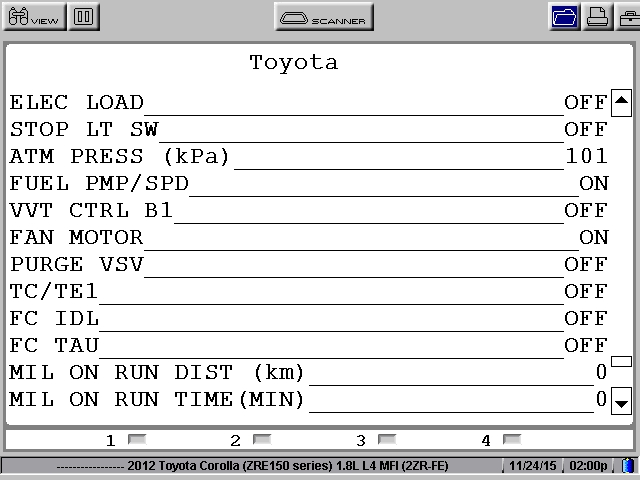Toggle indicator 1 at bottom

[137, 439]
